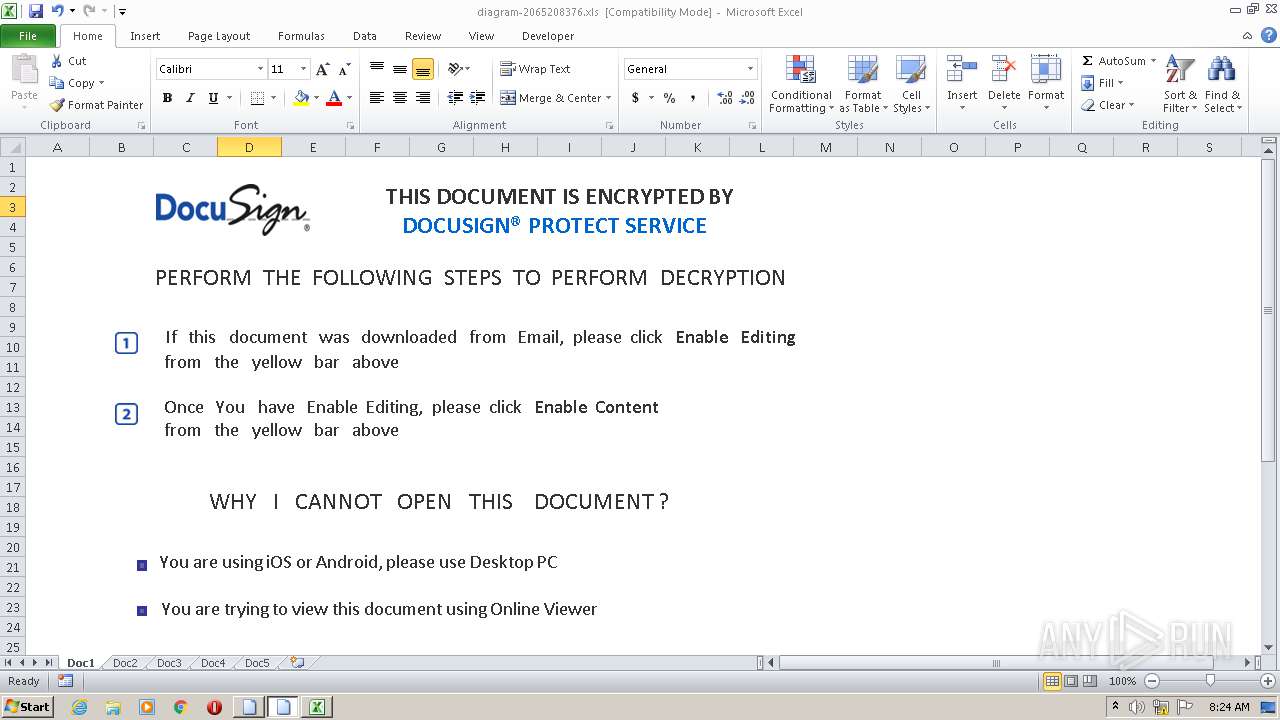Viewport: 1280px width, 720px height.
Task: Center text horizontally in cell
Action: (x=400, y=98)
